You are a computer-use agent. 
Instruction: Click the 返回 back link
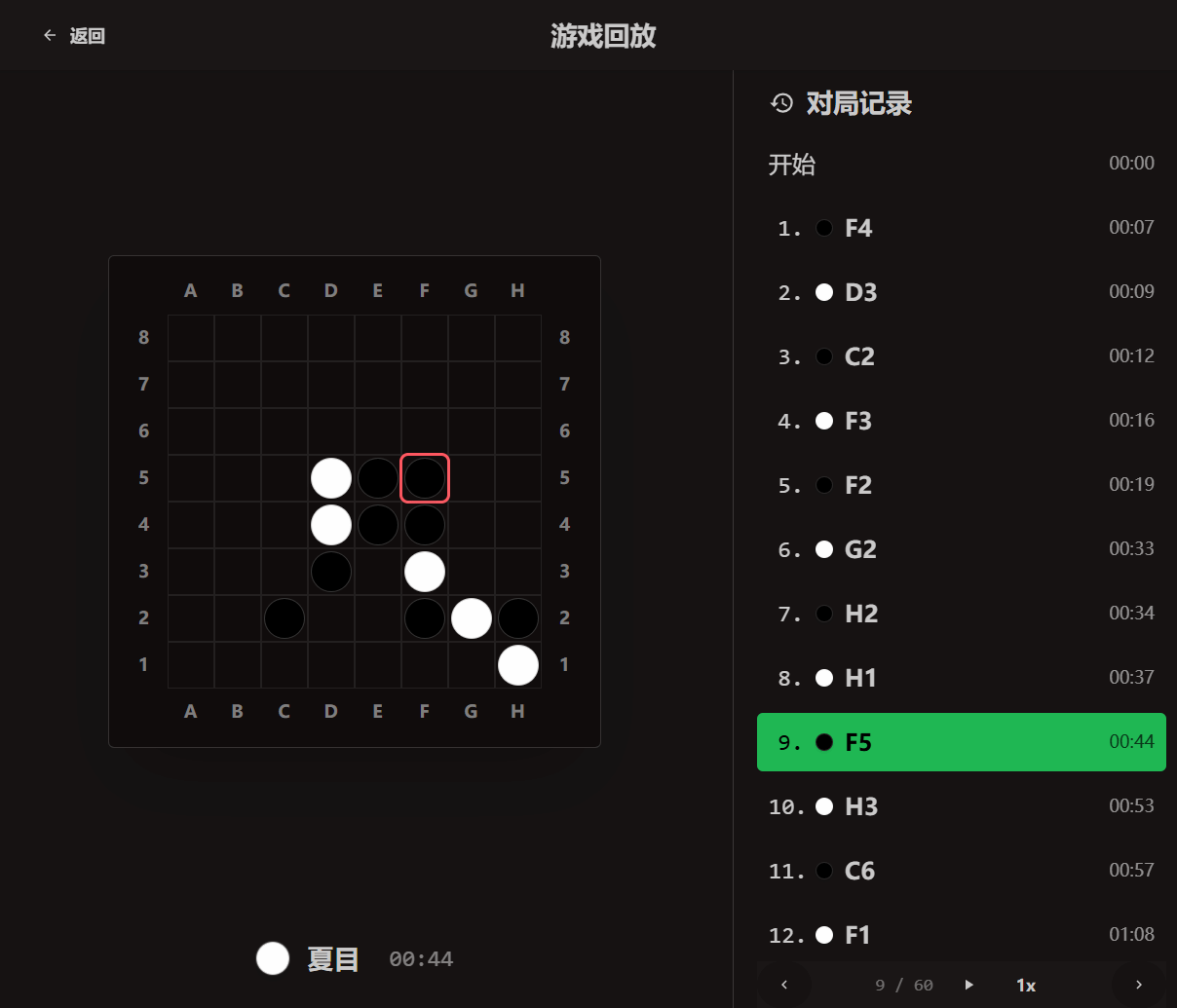[x=87, y=36]
